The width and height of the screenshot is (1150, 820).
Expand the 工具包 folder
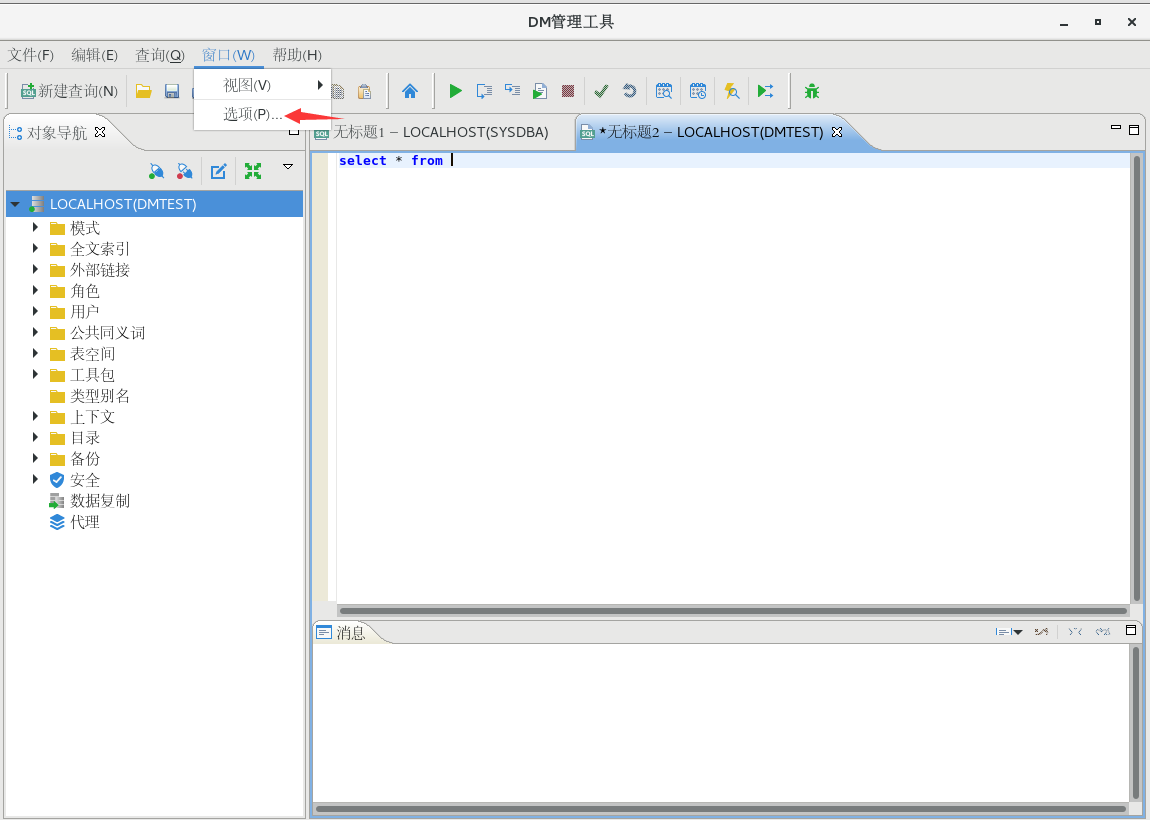(35, 375)
